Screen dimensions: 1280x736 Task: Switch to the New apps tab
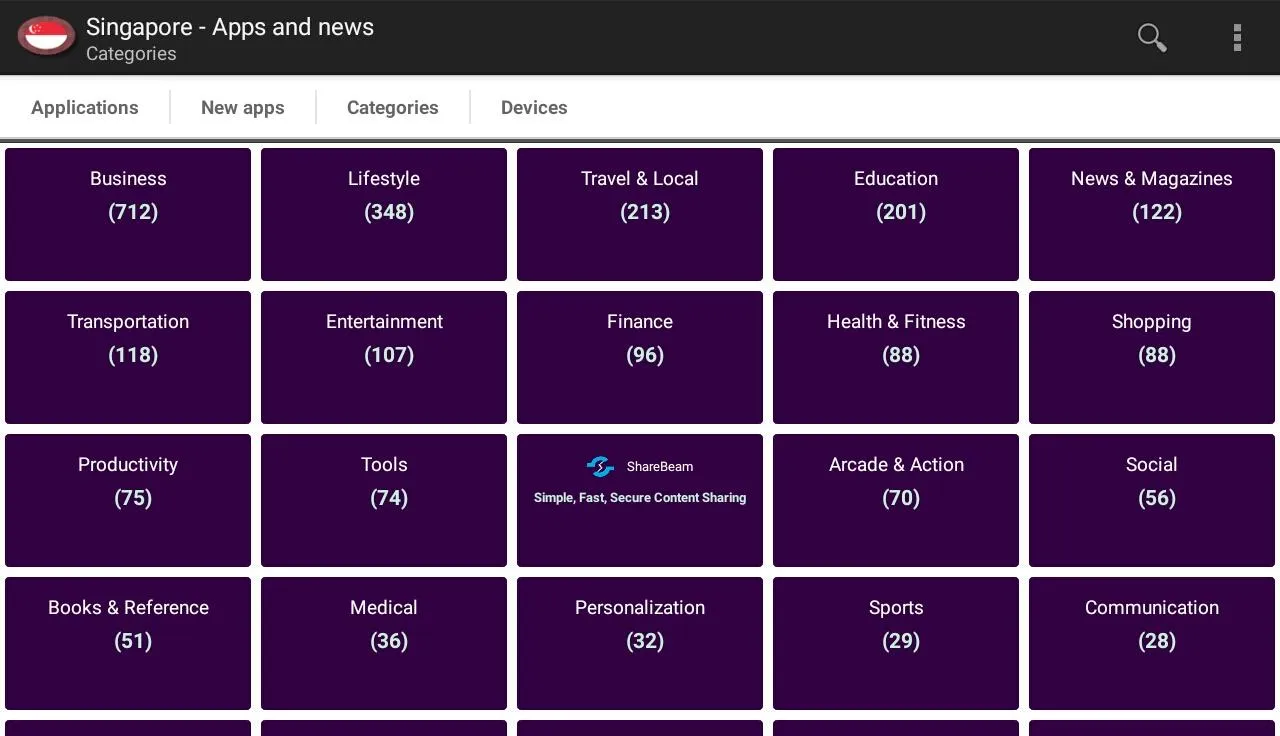(x=243, y=107)
